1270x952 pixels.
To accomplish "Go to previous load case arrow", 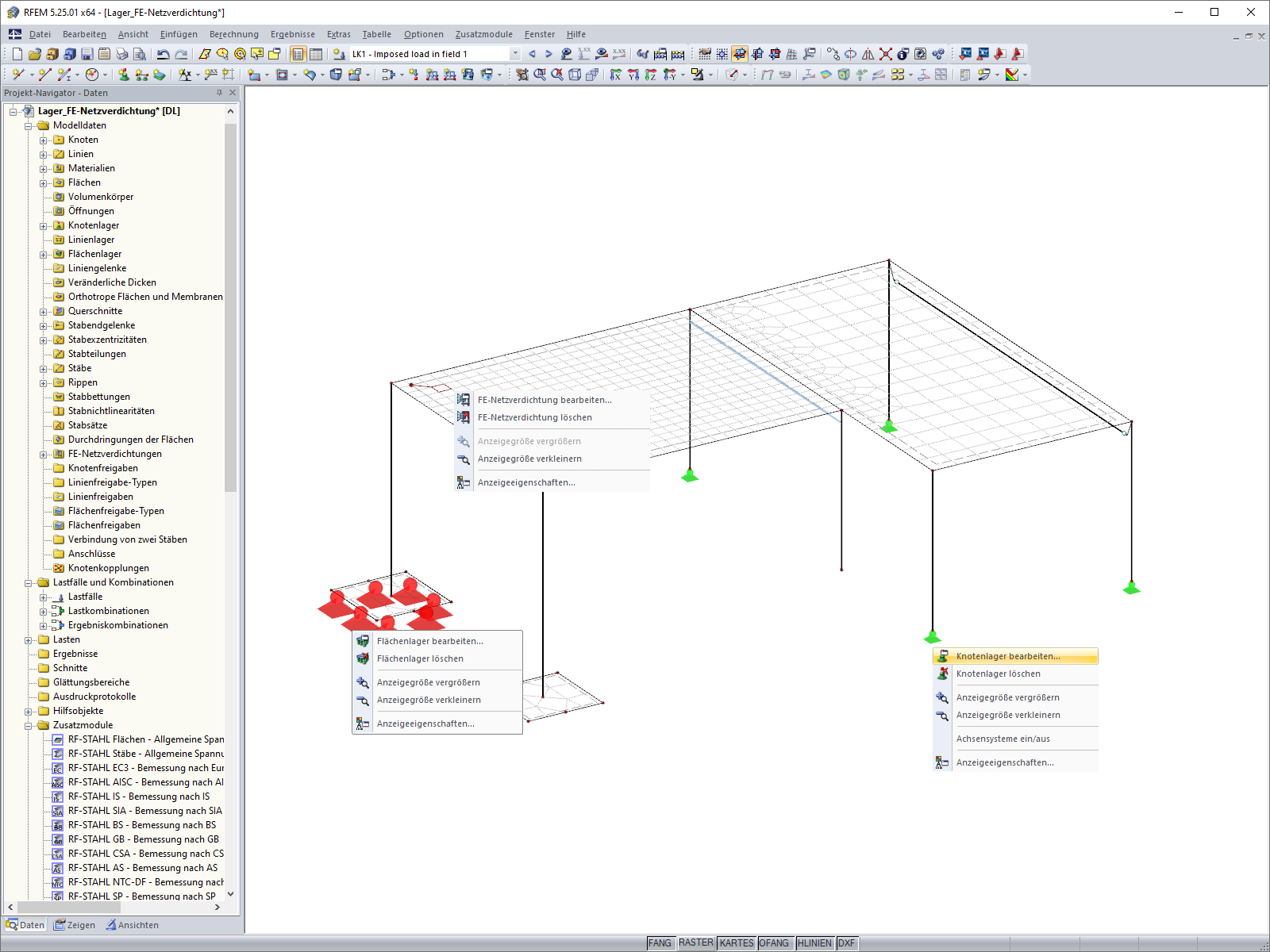I will (x=532, y=54).
